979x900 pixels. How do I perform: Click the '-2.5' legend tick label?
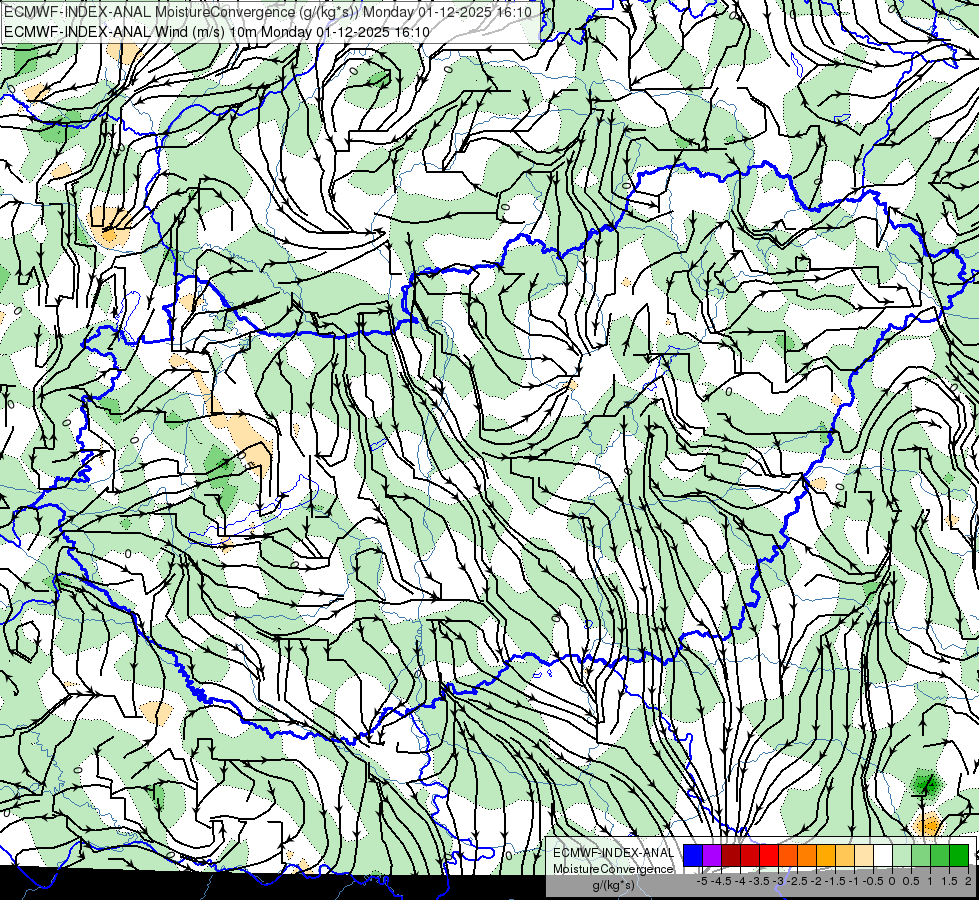(797, 881)
